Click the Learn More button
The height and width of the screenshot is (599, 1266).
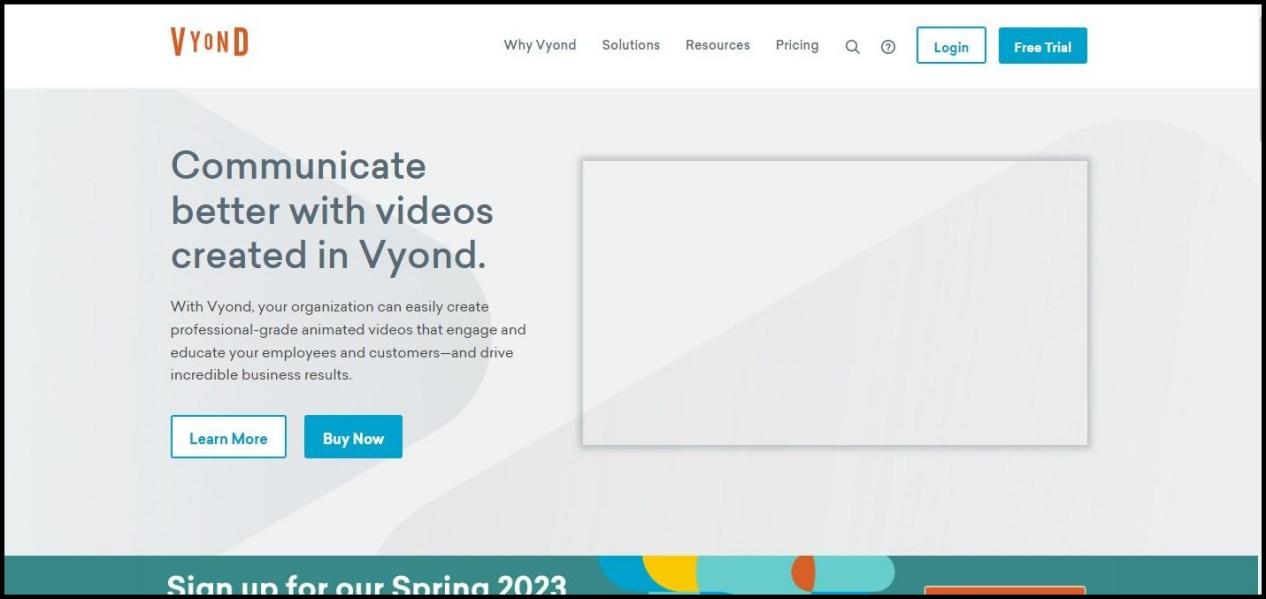coord(228,437)
